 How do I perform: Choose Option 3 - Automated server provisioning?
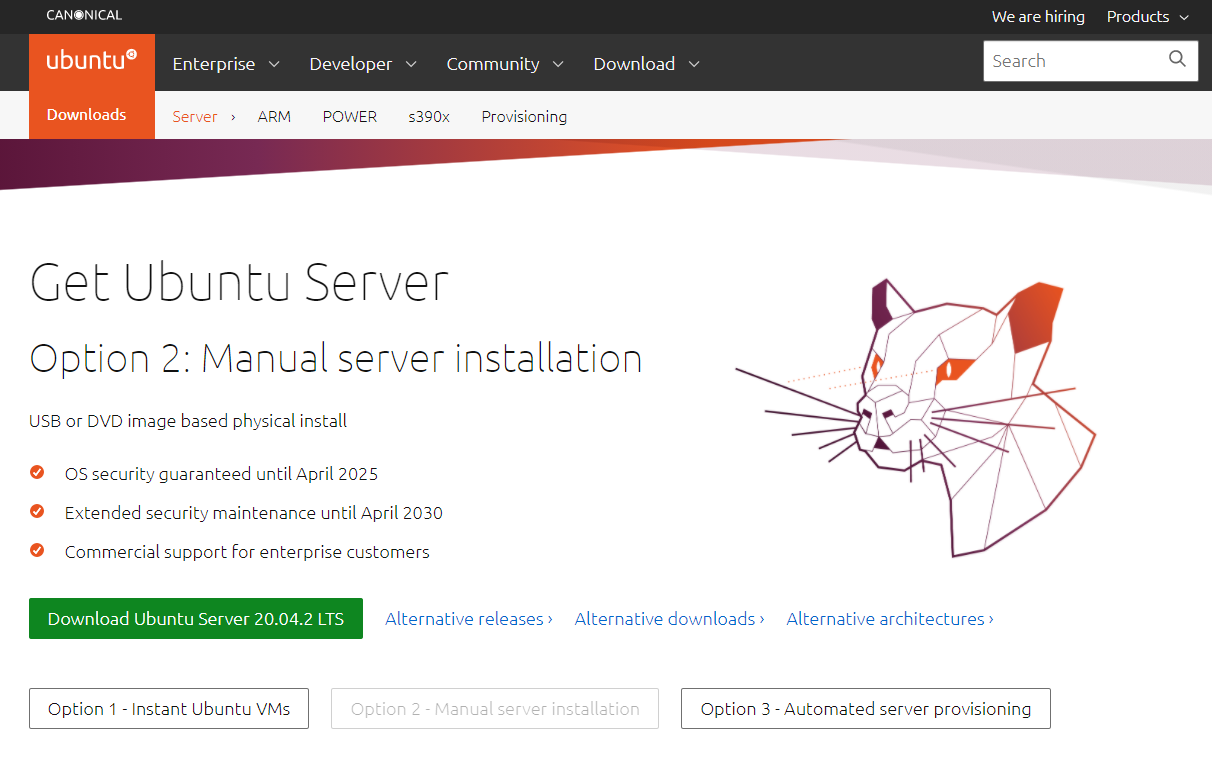(866, 709)
